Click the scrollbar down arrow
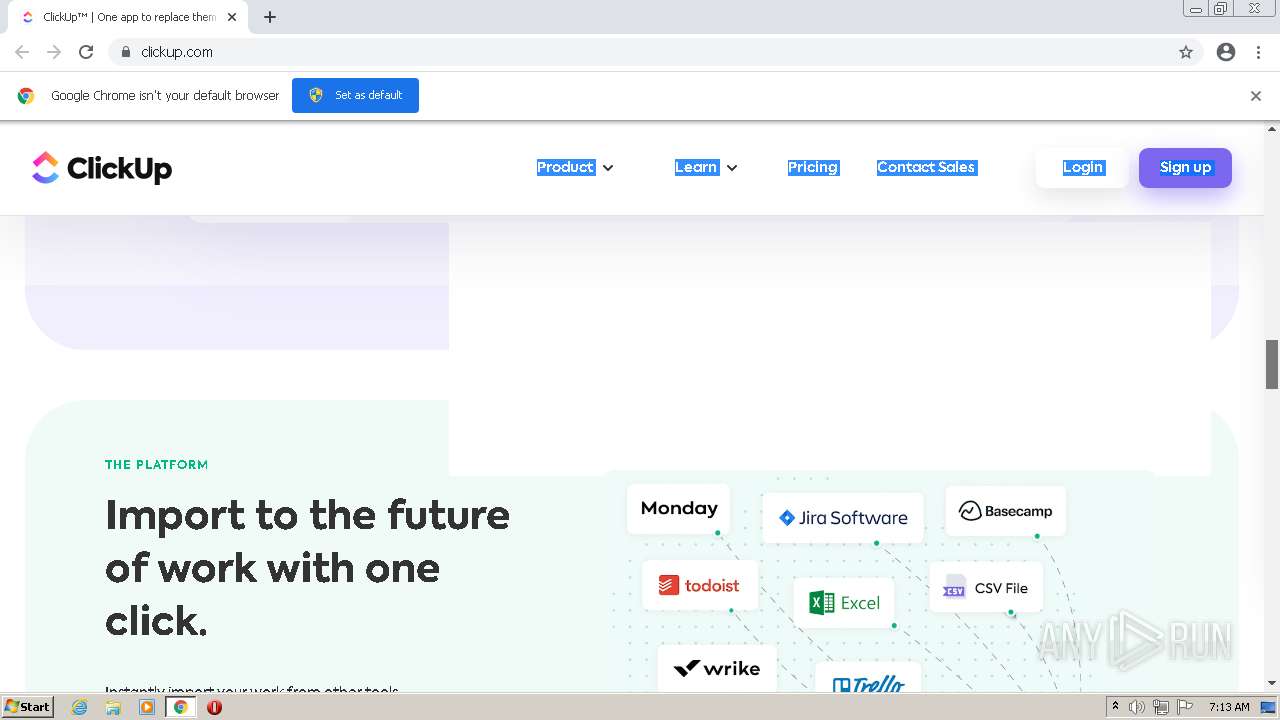This screenshot has width=1280, height=720. click(1272, 683)
